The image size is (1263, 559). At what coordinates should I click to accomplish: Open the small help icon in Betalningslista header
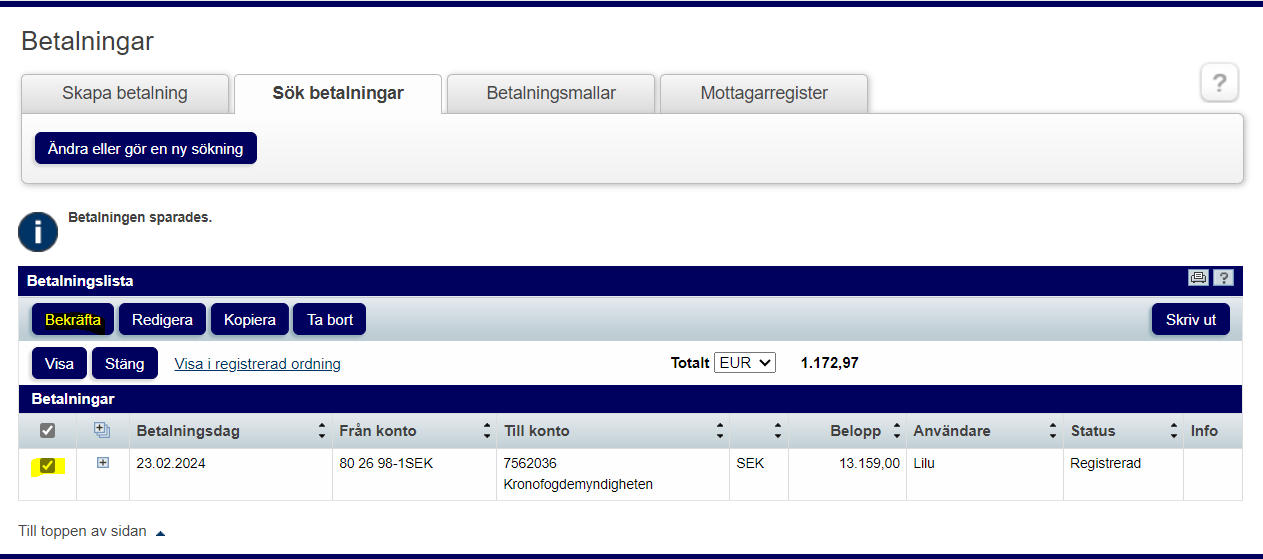(x=1223, y=278)
